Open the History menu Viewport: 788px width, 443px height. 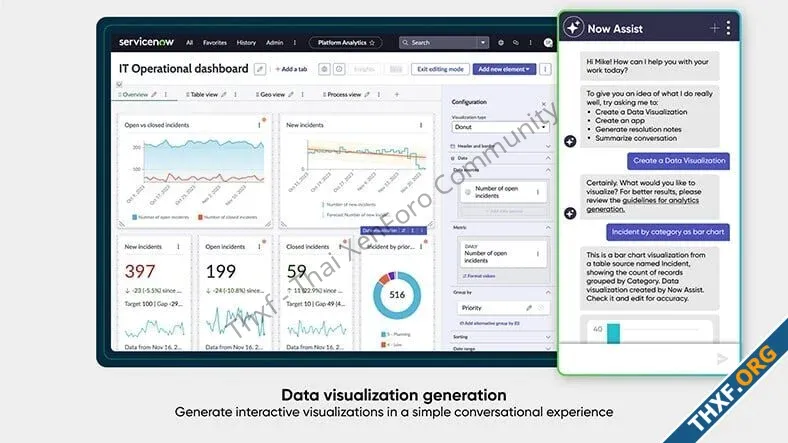point(246,43)
